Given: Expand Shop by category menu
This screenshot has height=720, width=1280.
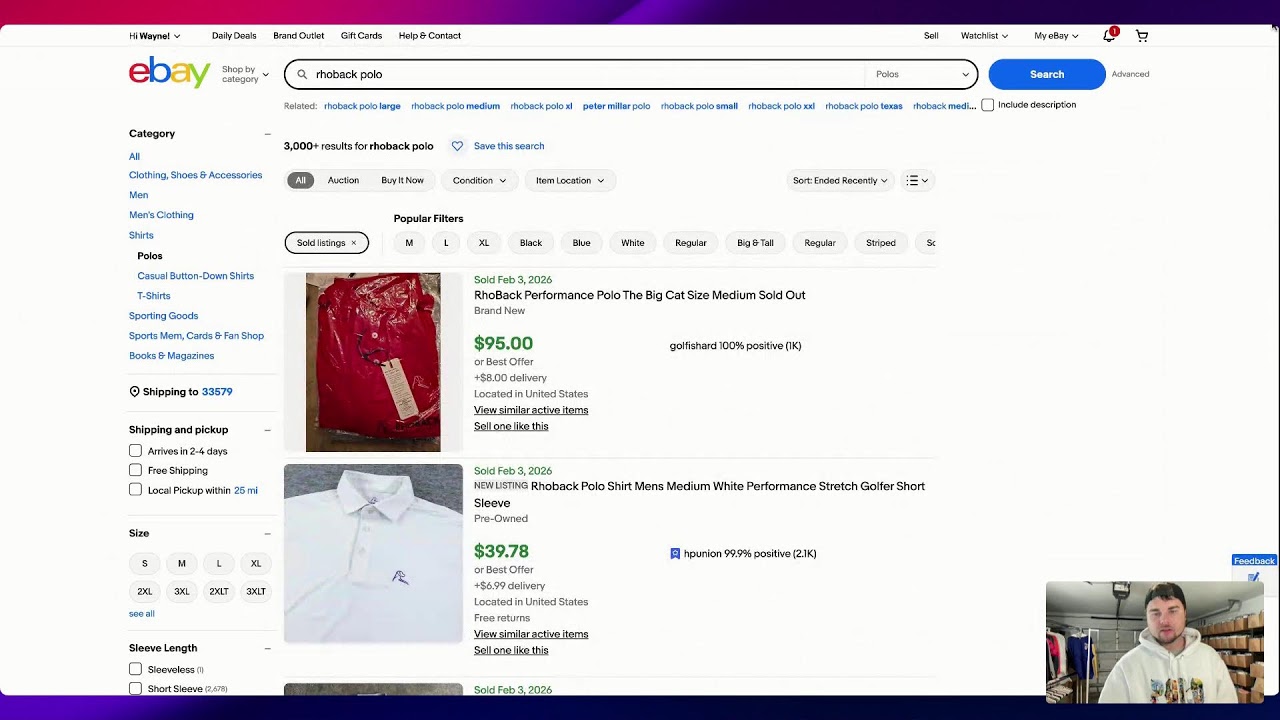Looking at the screenshot, I should click(245, 74).
